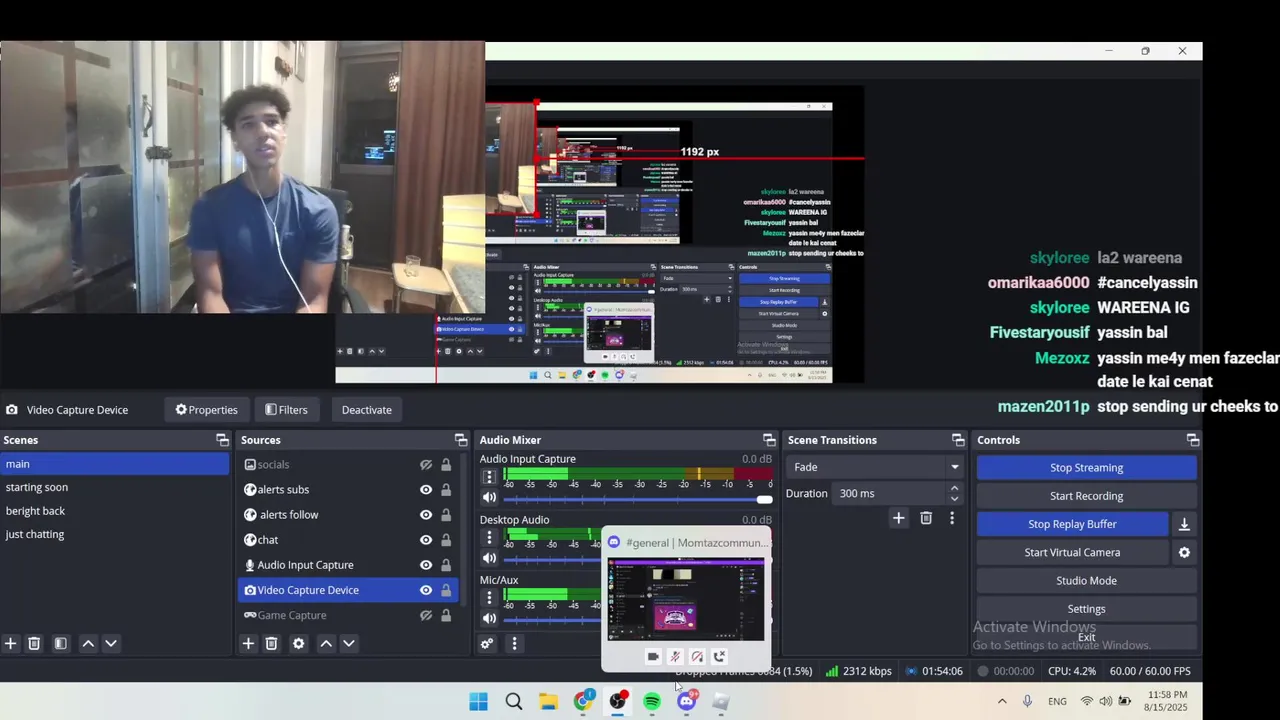1280x720 pixels.
Task: Move the selected scene up
Action: pos(88,644)
